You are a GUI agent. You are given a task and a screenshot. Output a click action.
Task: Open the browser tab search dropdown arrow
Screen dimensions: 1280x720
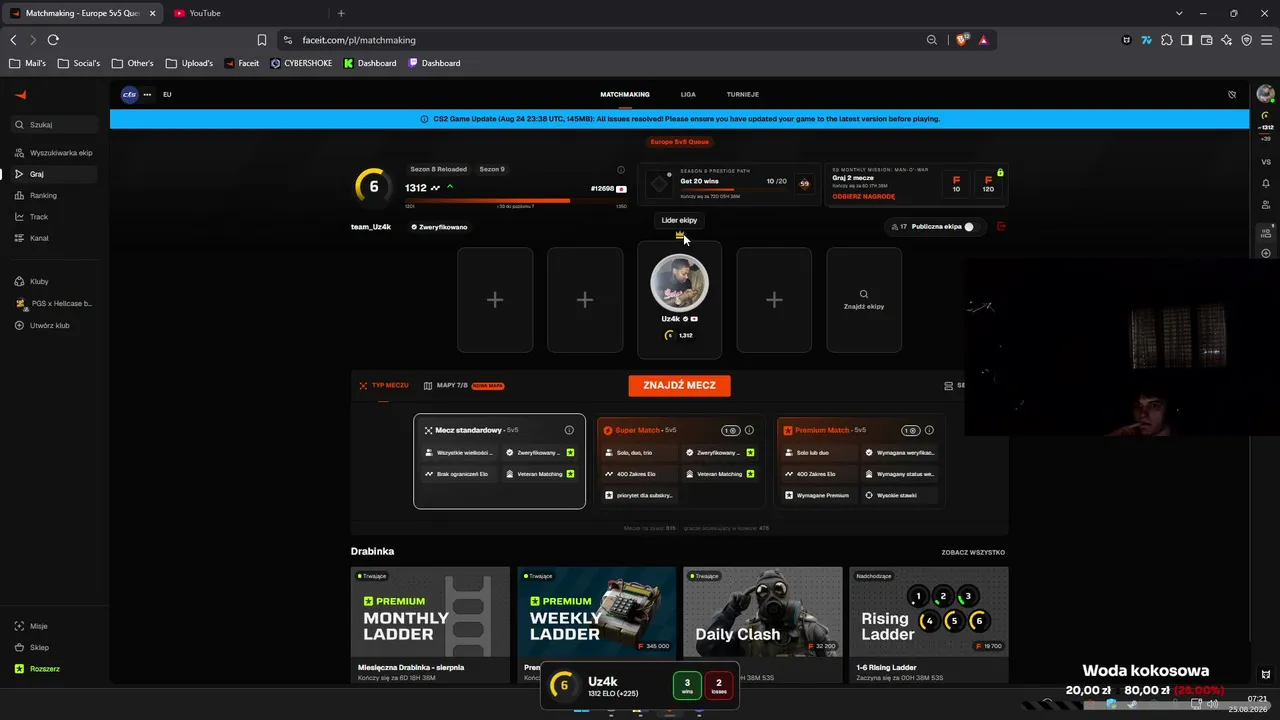[x=1179, y=13]
